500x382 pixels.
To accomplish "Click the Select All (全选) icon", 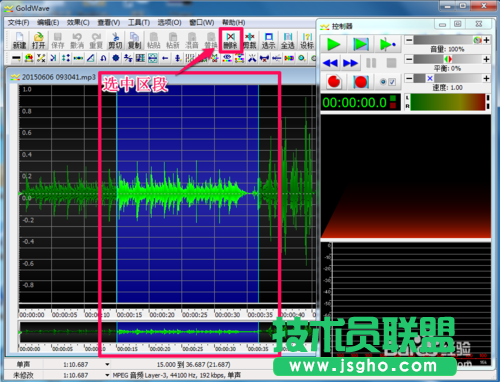I will 288,40.
